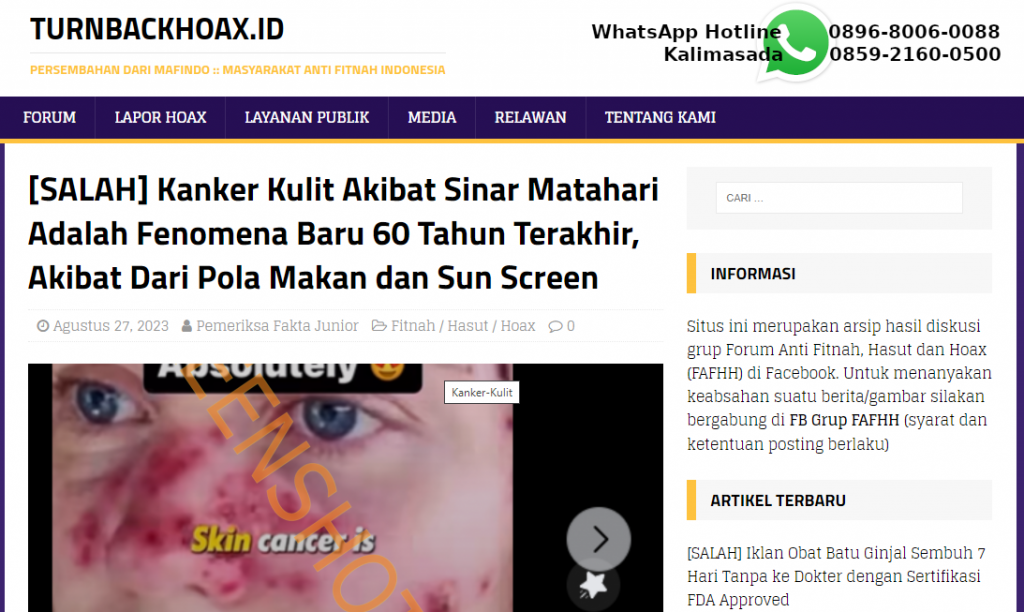Image resolution: width=1024 pixels, height=612 pixels.
Task: Click the green WhatsApp logo icon
Action: coord(795,43)
